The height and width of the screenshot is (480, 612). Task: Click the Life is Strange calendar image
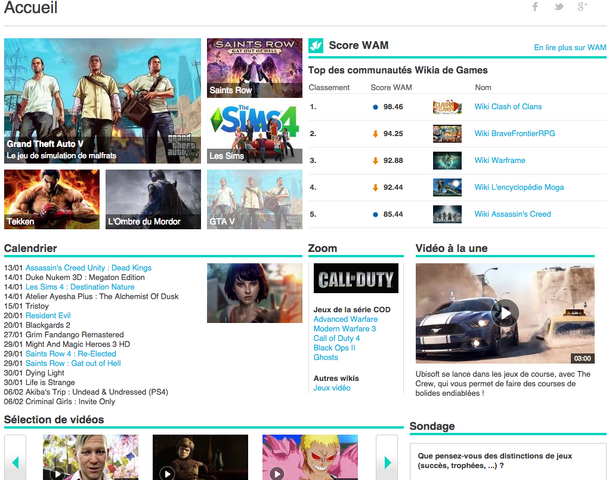(x=254, y=293)
